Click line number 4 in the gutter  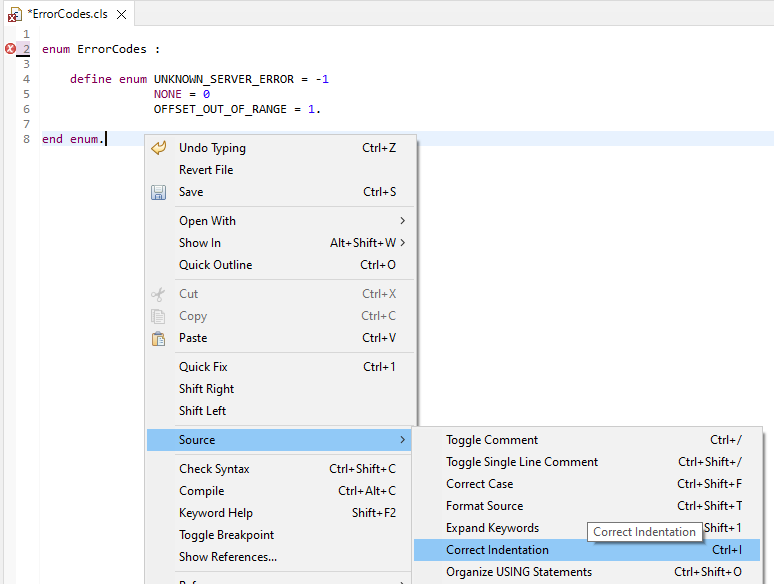point(26,79)
